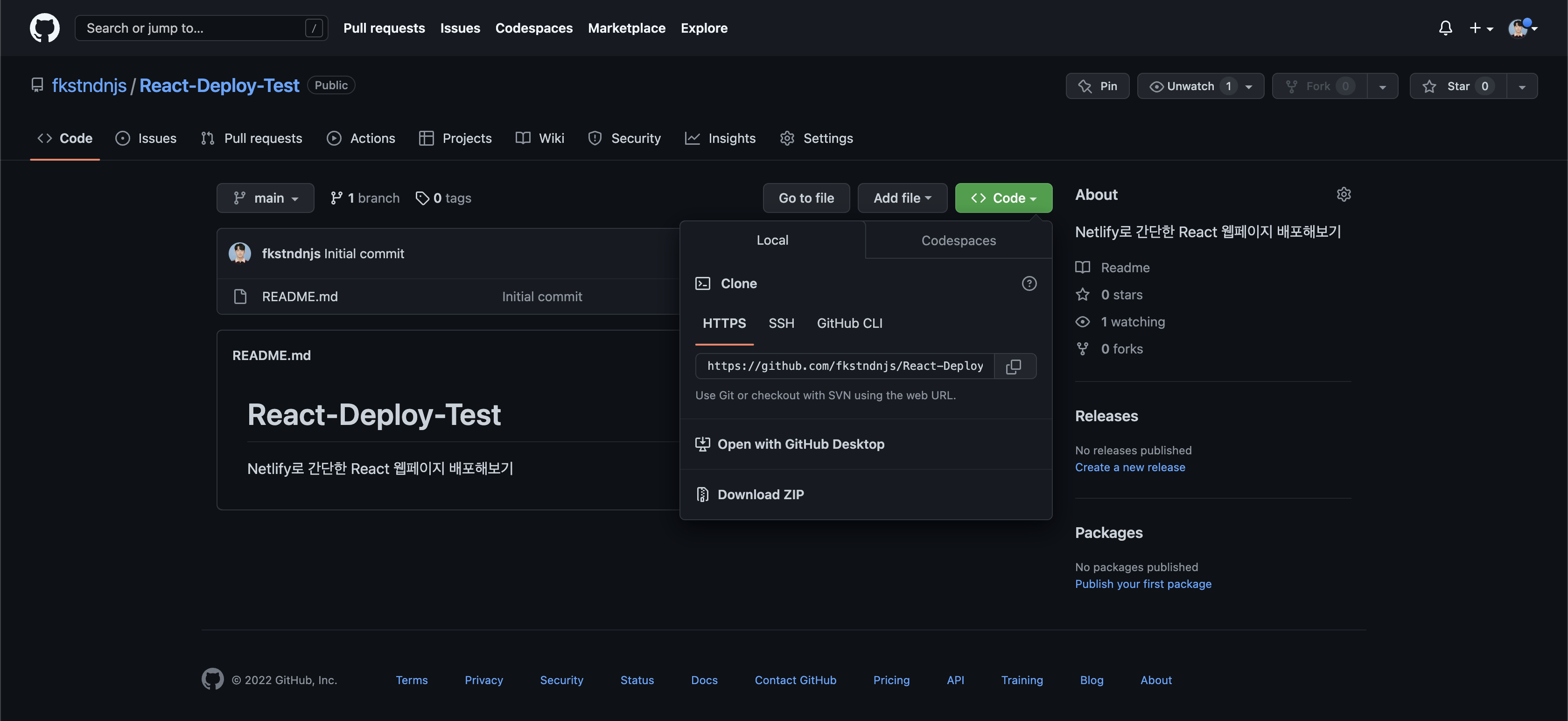Image resolution: width=1568 pixels, height=721 pixels.
Task: Click the Clone help question mark icon
Action: point(1029,283)
